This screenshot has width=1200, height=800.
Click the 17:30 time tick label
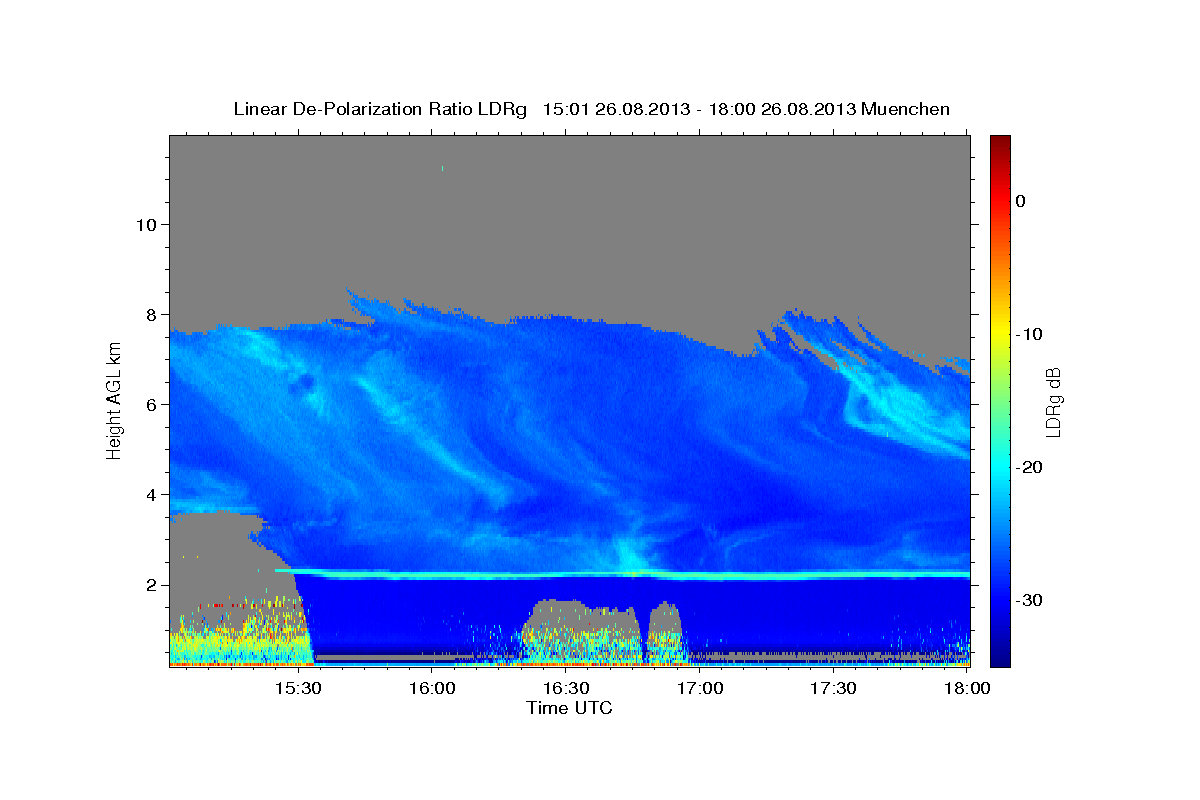(x=834, y=689)
